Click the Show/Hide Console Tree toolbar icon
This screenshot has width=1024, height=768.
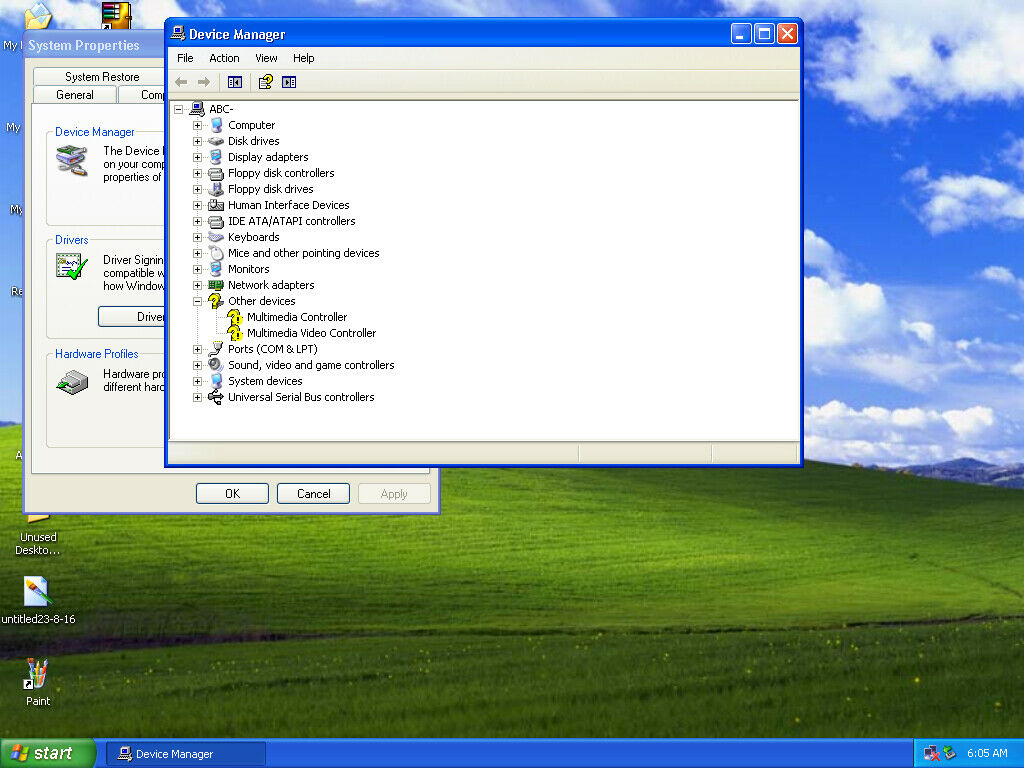[235, 82]
